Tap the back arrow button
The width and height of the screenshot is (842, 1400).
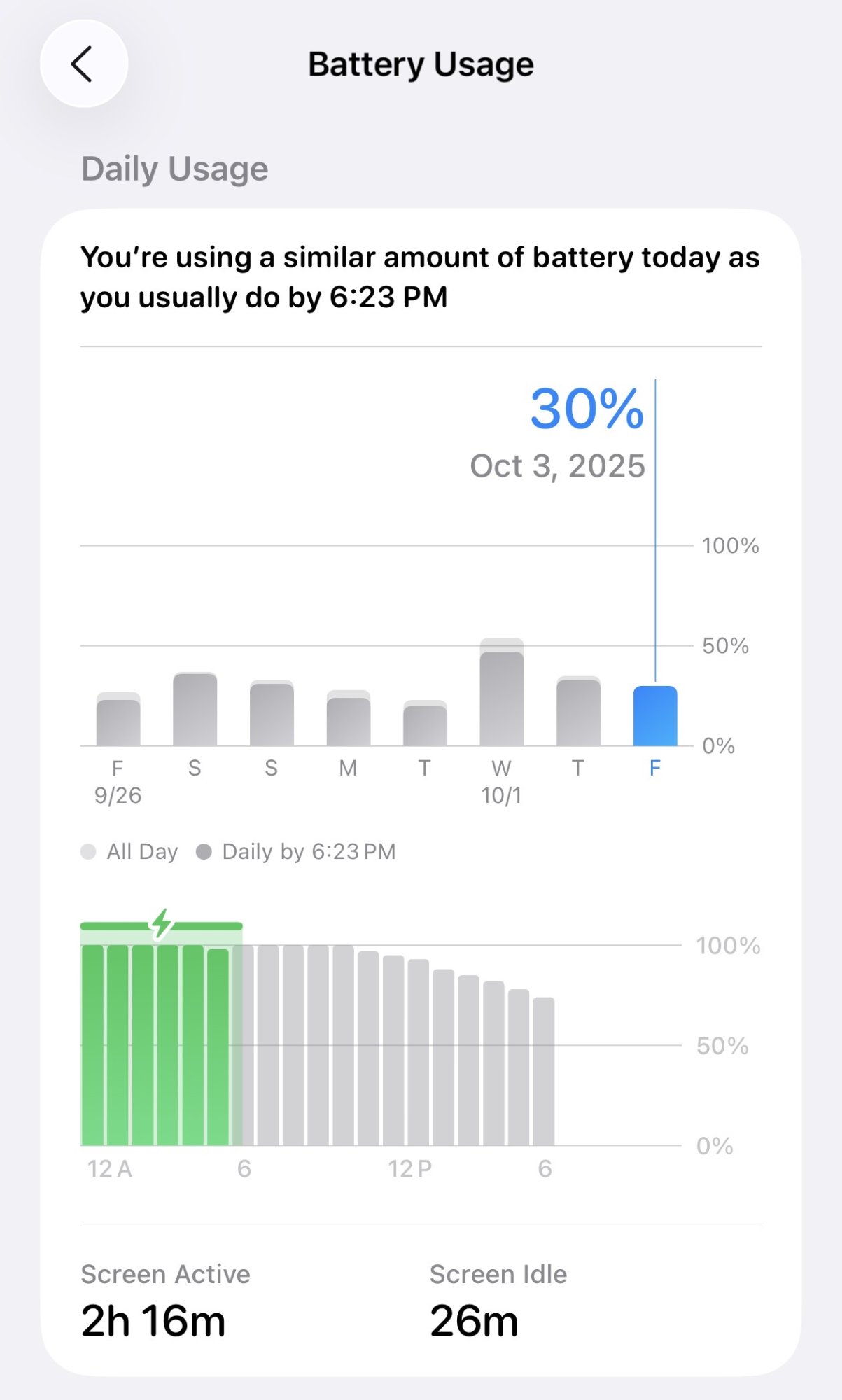(84, 64)
